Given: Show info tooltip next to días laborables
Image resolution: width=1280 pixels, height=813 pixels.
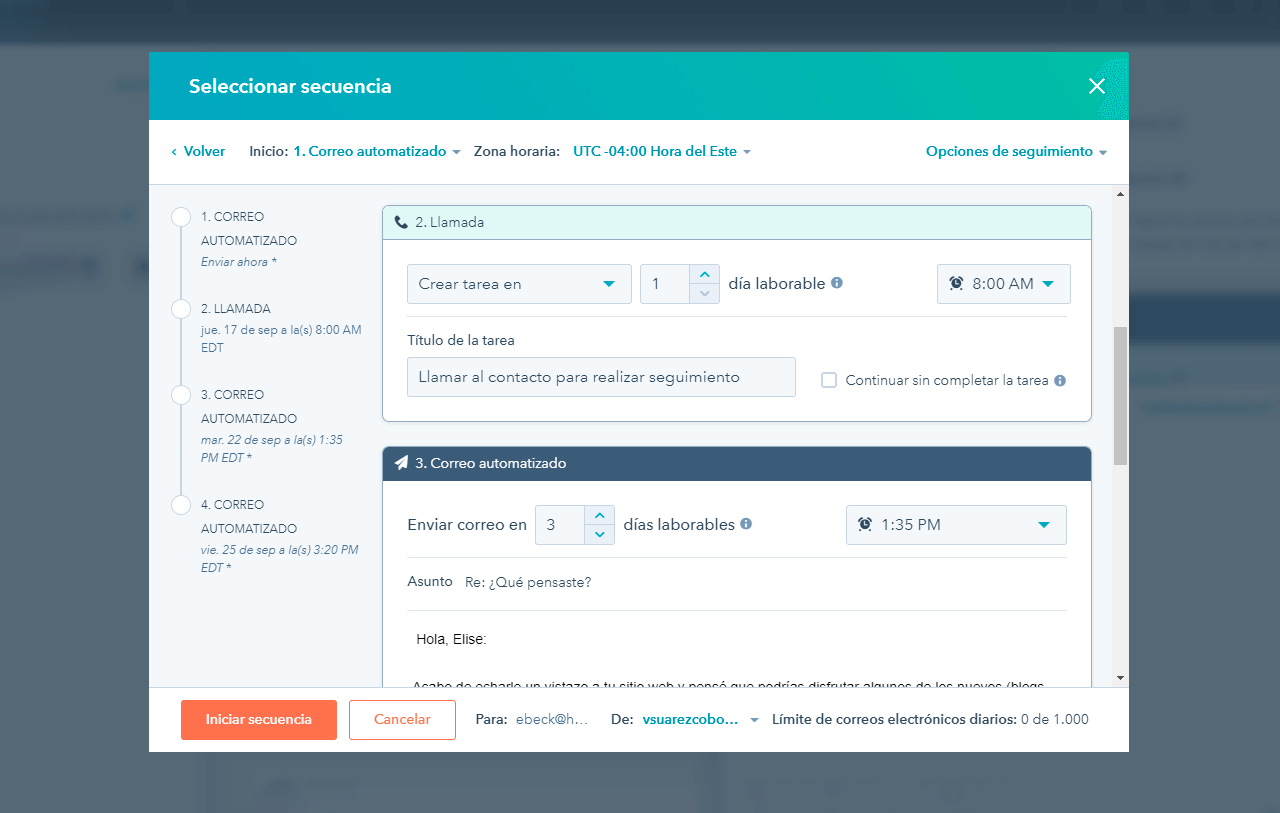Looking at the screenshot, I should coord(746,524).
